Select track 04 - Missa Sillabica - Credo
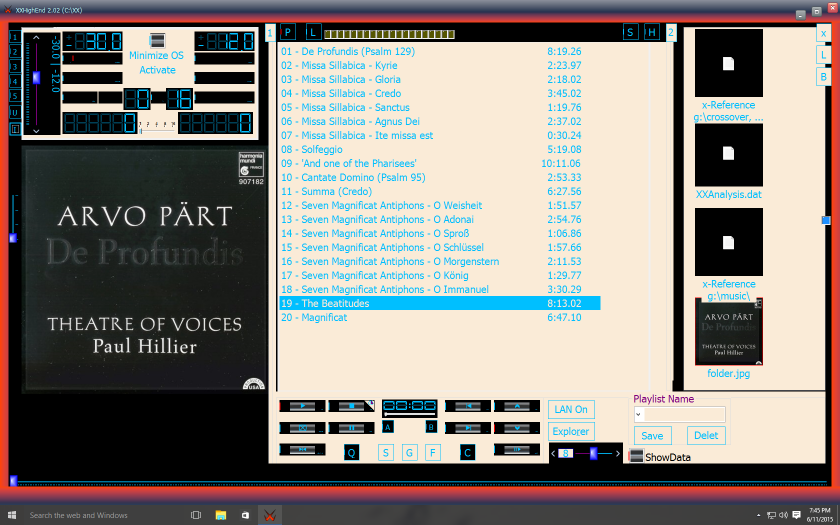The height and width of the screenshot is (525, 840). pyautogui.click(x=439, y=93)
